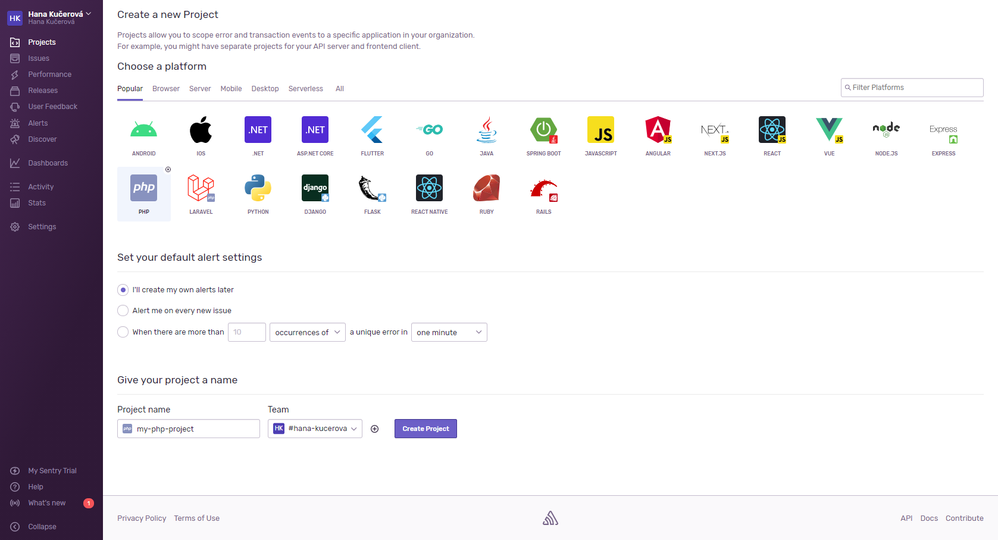Select the React platform icon
The image size is (998, 540).
pos(772,130)
